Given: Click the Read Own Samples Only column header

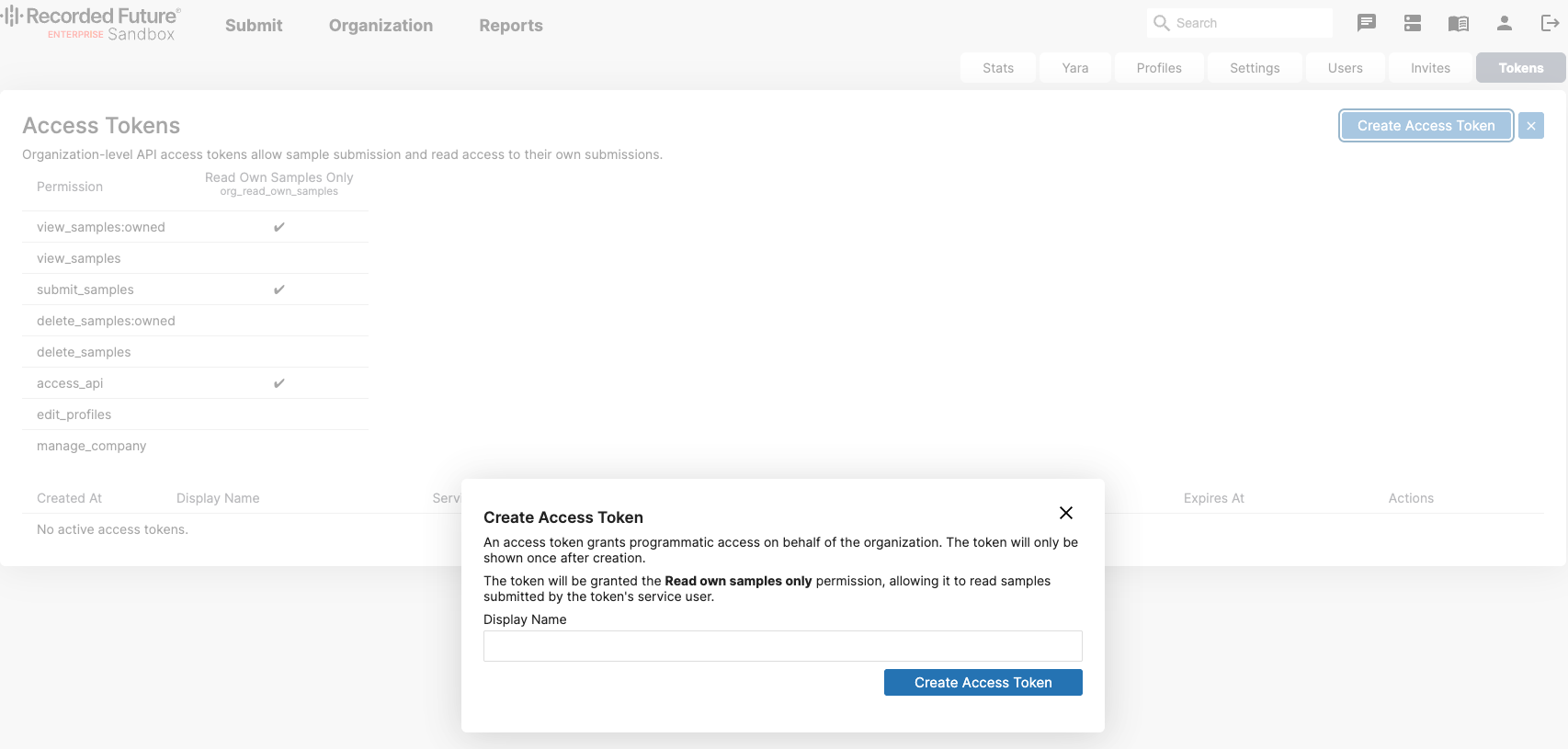Looking at the screenshot, I should (x=279, y=177).
